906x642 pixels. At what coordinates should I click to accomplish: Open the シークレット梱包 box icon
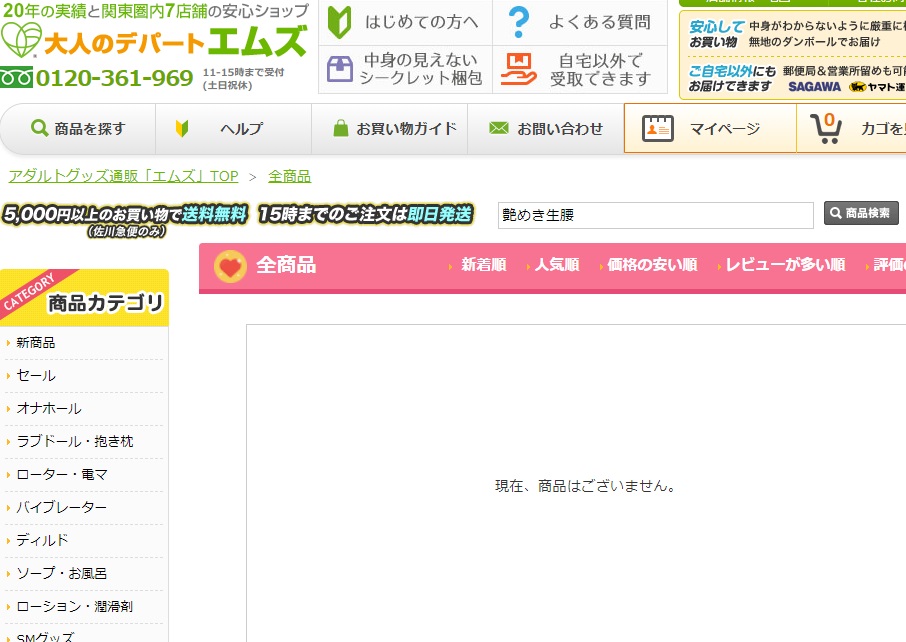click(x=340, y=69)
